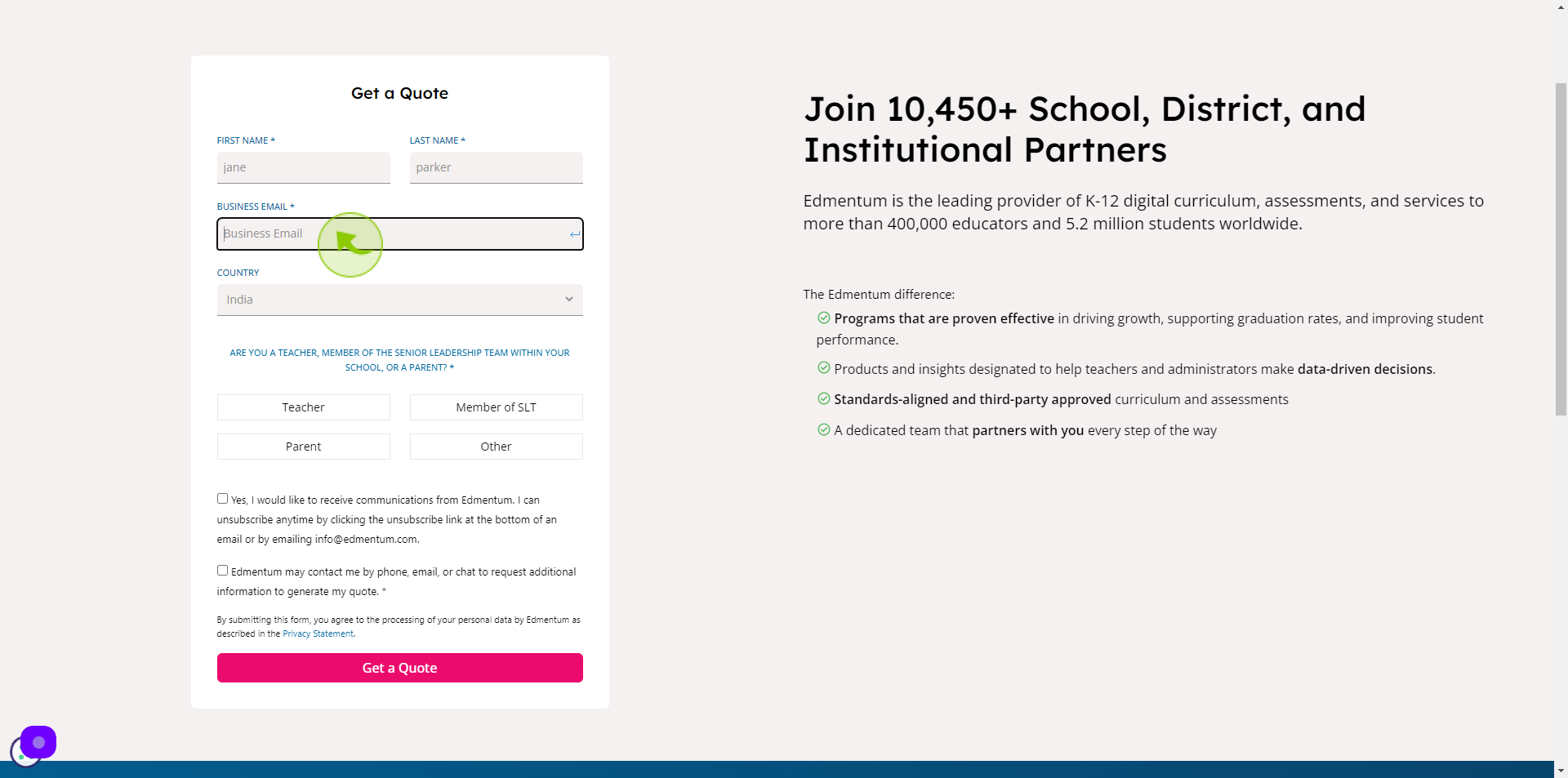Screen dimensions: 1568x778
Task: Click the checkmark icon beside Programs that are proven effective
Action: 824,318
